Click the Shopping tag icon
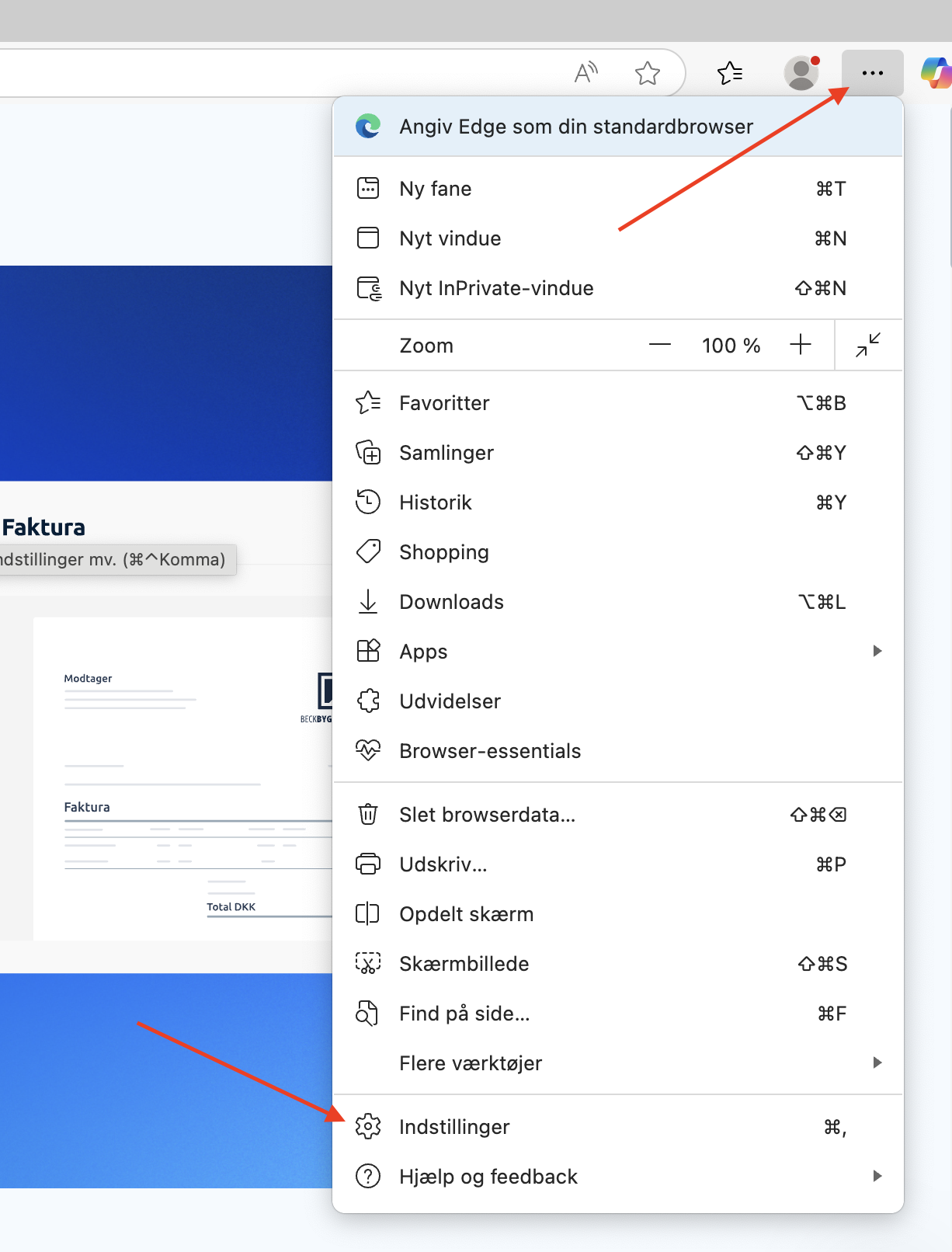The image size is (952, 1252). coord(368,551)
